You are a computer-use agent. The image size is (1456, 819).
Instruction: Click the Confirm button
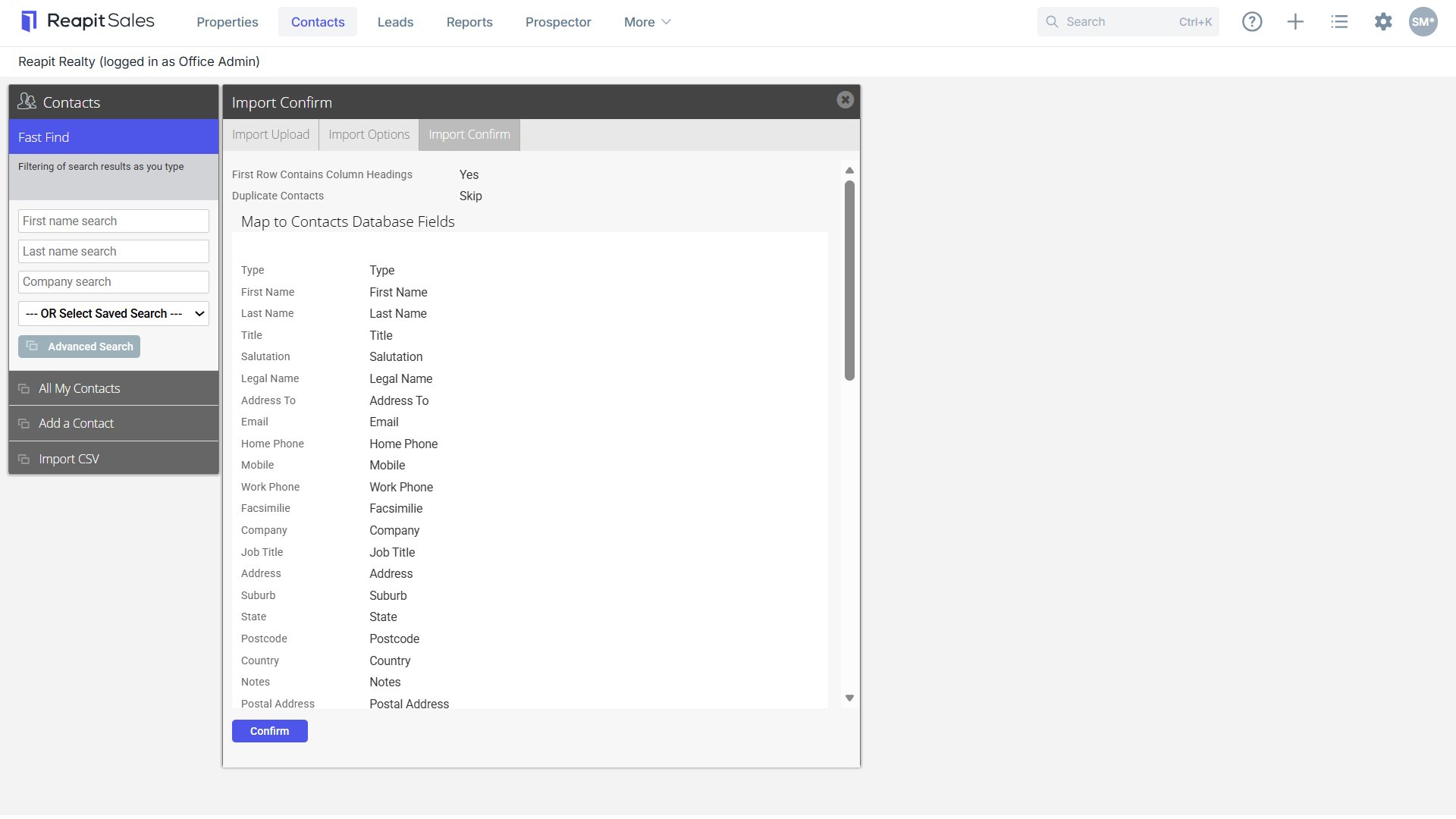click(x=270, y=731)
